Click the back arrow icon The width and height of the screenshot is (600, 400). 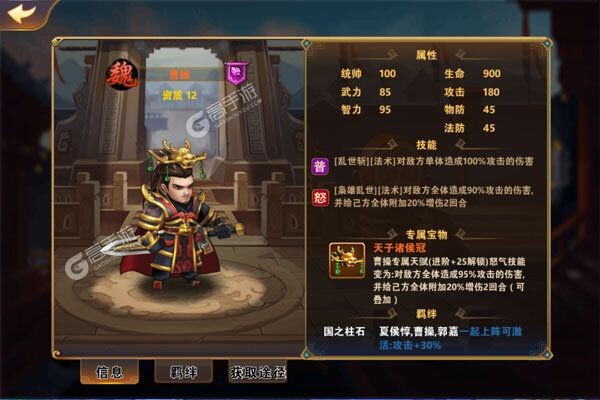(22, 14)
